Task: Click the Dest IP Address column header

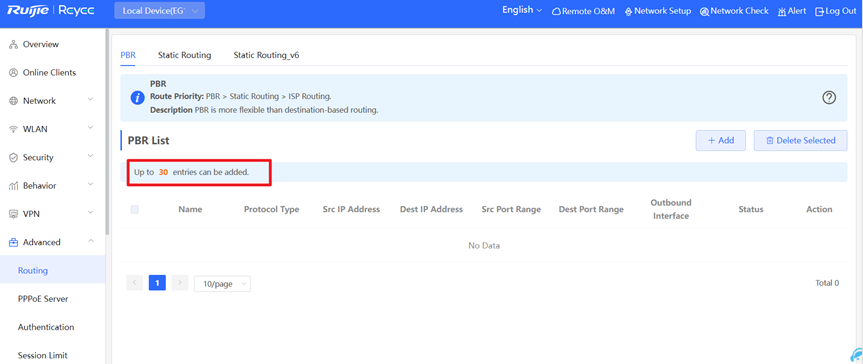Action: point(431,209)
